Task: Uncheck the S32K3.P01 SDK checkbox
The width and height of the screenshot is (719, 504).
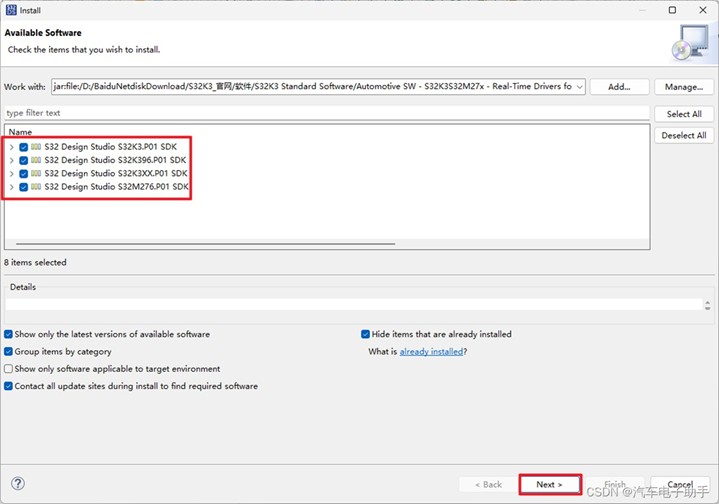Action: tap(23, 147)
